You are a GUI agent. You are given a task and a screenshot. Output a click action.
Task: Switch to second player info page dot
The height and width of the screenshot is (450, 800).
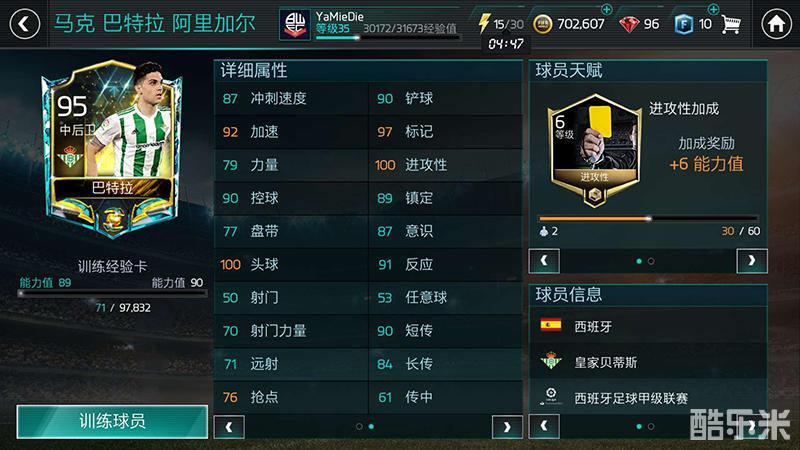pos(651,427)
